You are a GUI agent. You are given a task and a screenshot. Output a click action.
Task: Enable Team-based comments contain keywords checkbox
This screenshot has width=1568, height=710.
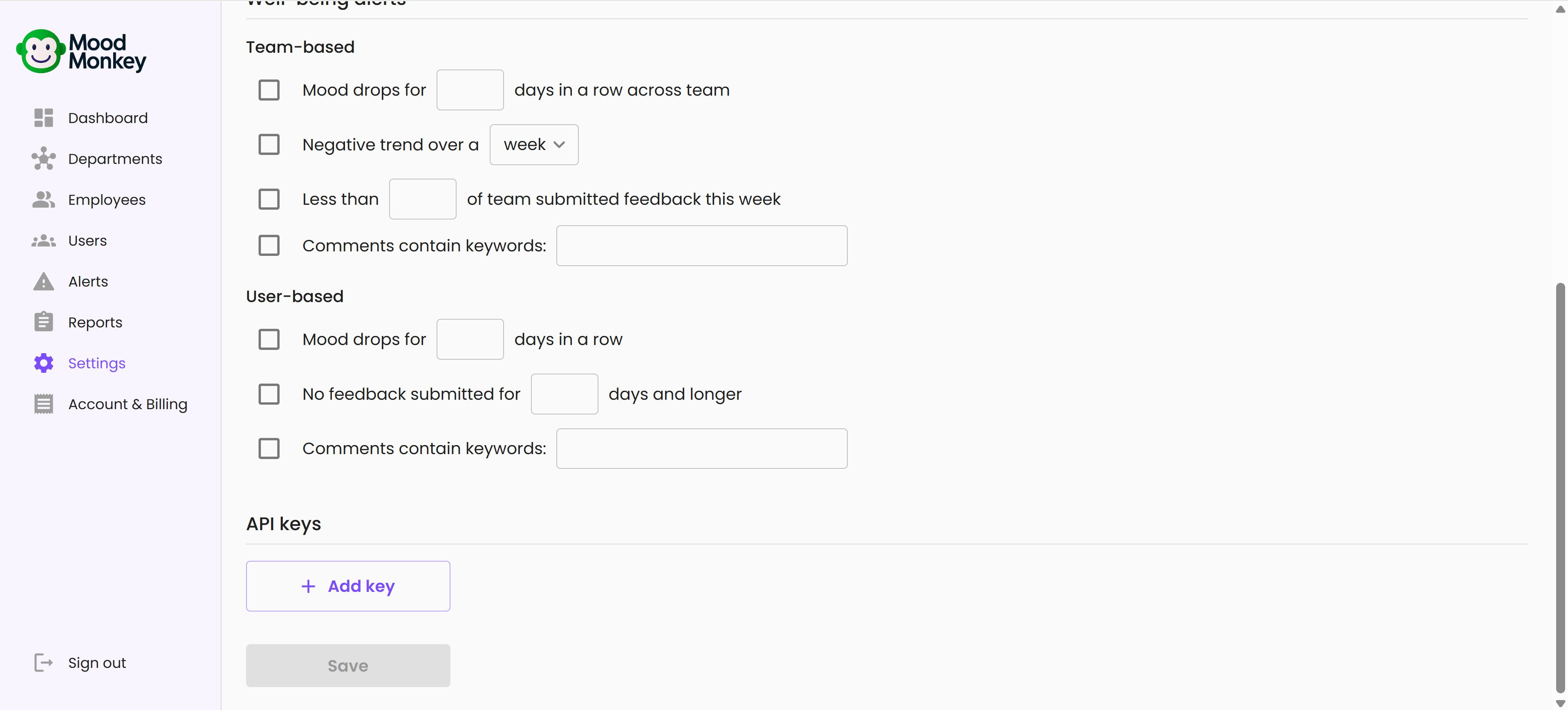[269, 245]
